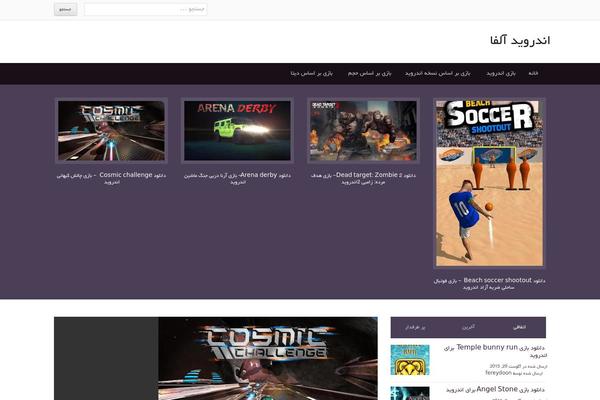Screen dimensions: 600x400
Task: Click Arena derby download caption link
Action: [237, 178]
